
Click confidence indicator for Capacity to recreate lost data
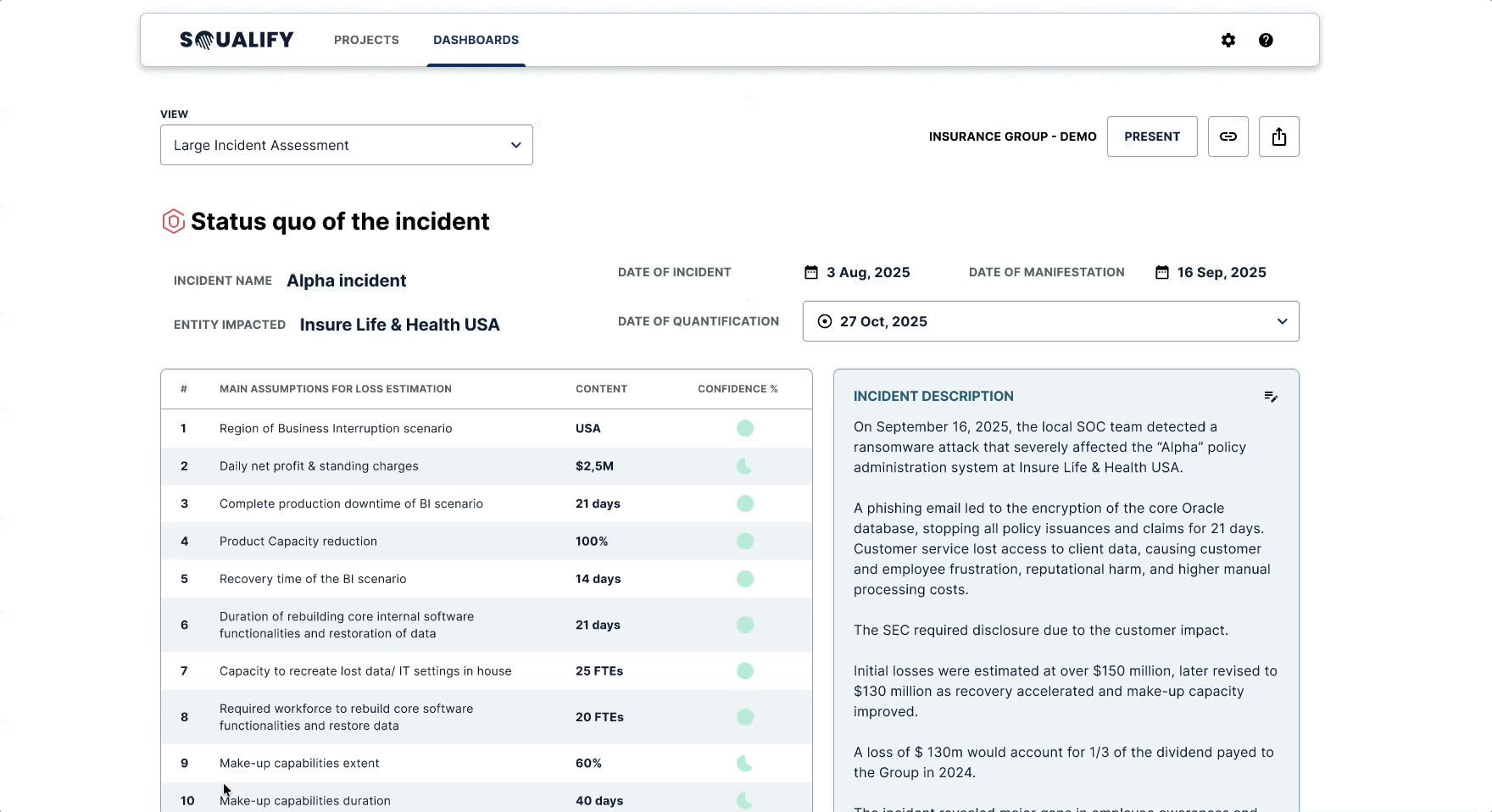point(745,671)
